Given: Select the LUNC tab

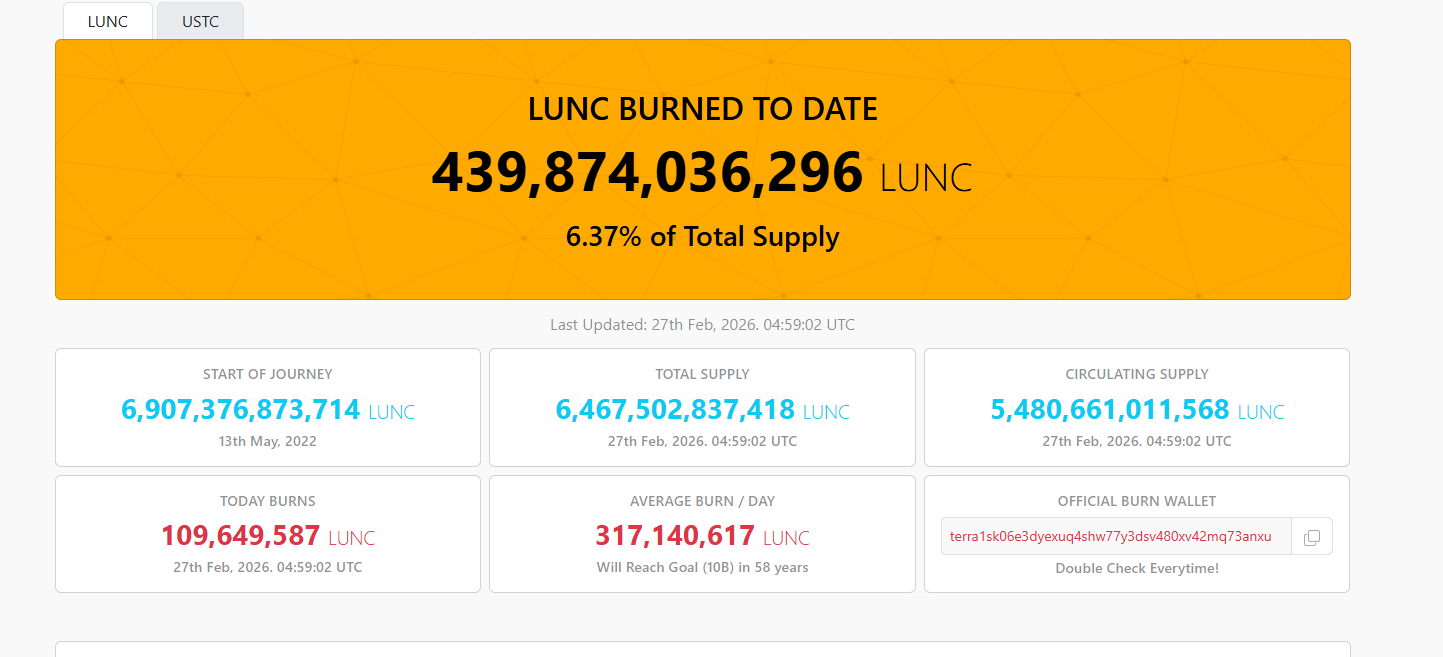Looking at the screenshot, I should pos(107,20).
